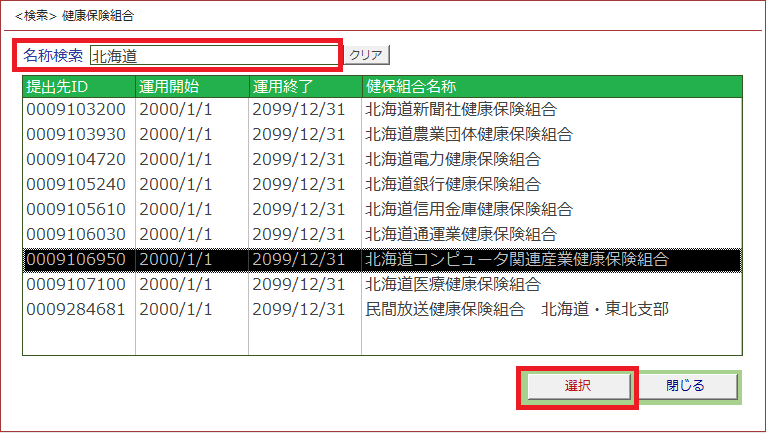Click the 運用終了 column header
The image size is (766, 433).
pyautogui.click(x=304, y=86)
